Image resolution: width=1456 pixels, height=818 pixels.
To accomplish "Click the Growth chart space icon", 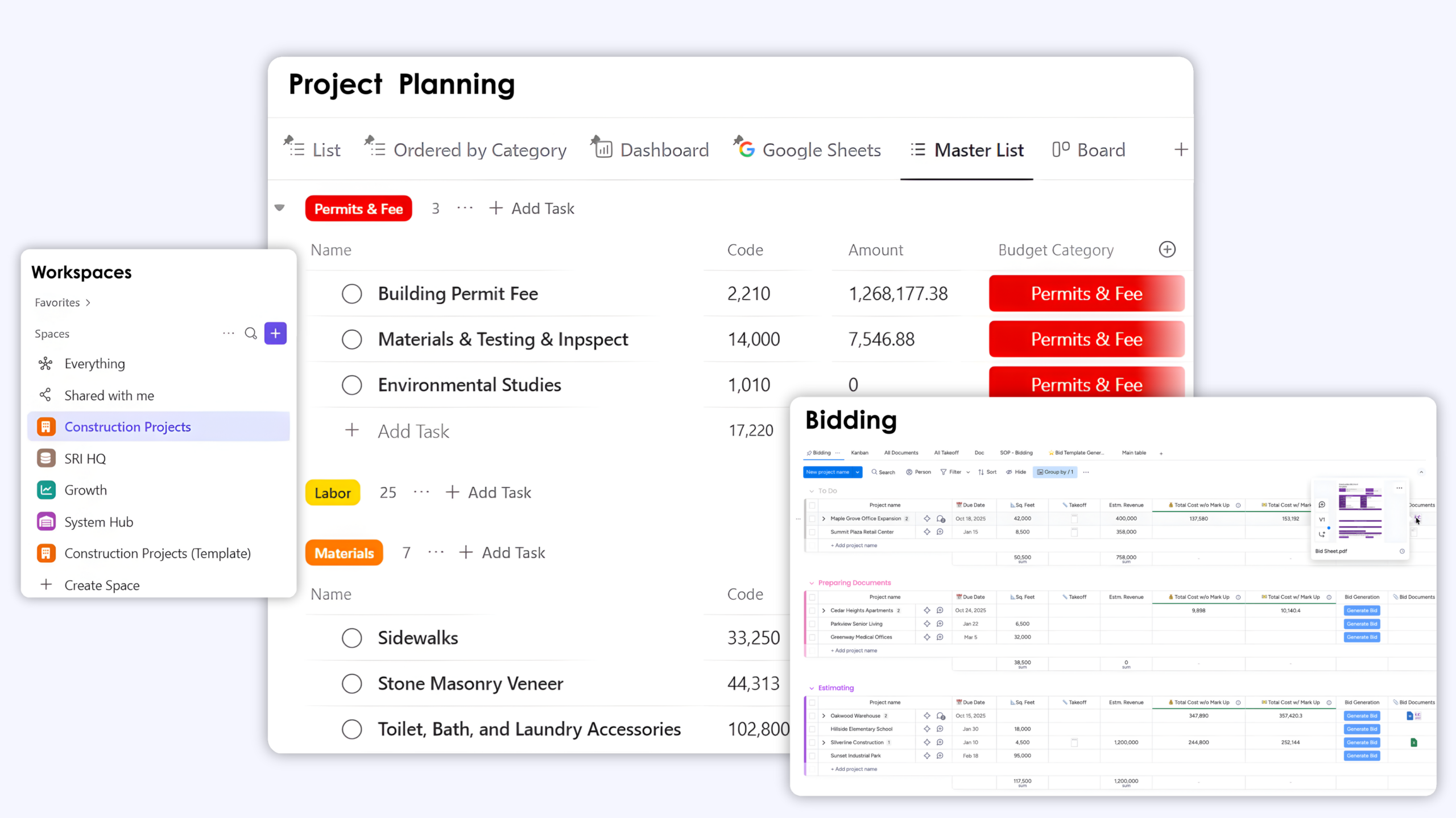I will [x=46, y=490].
